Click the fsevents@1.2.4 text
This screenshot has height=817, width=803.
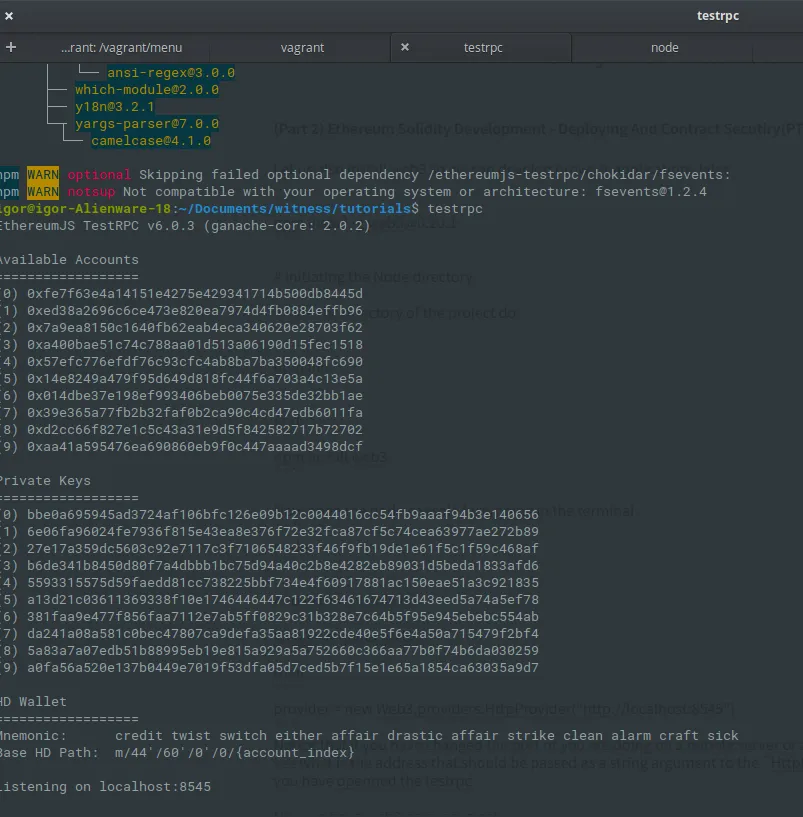pos(651,192)
